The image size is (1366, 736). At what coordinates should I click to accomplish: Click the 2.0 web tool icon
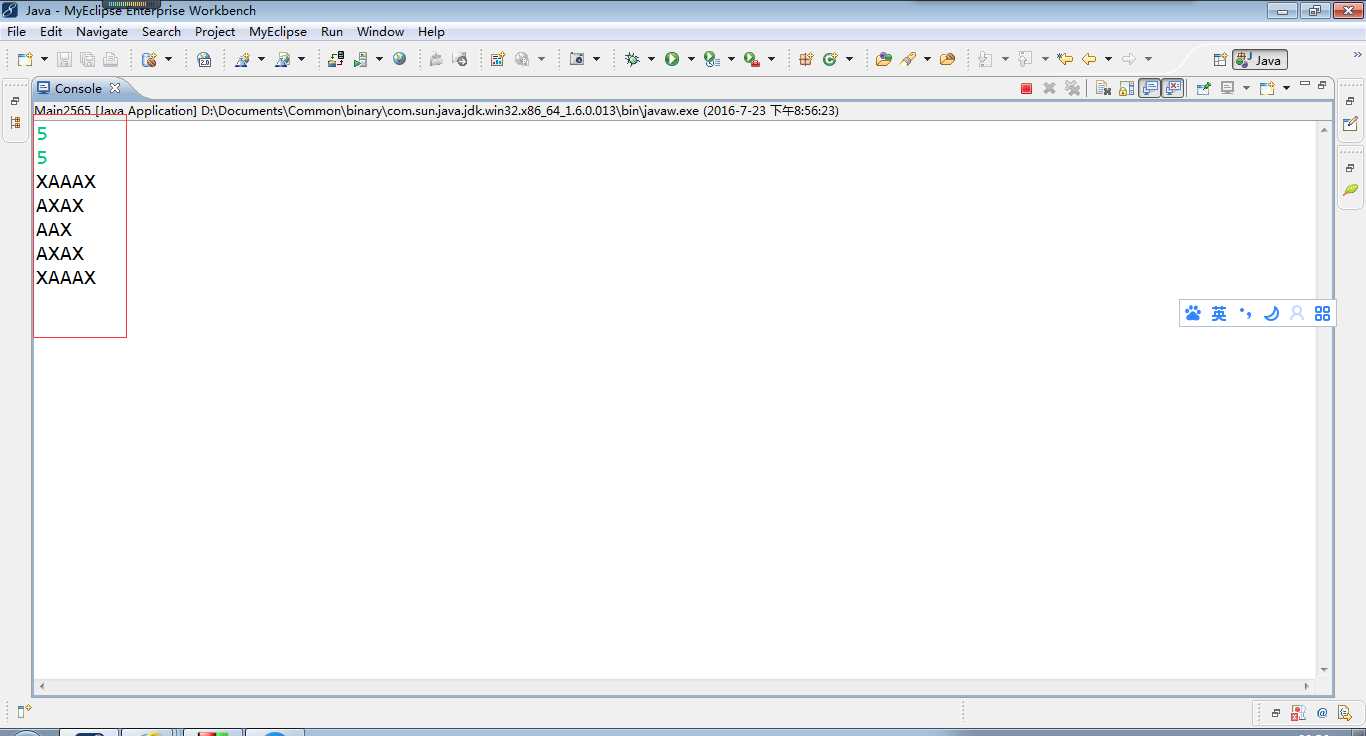click(204, 59)
